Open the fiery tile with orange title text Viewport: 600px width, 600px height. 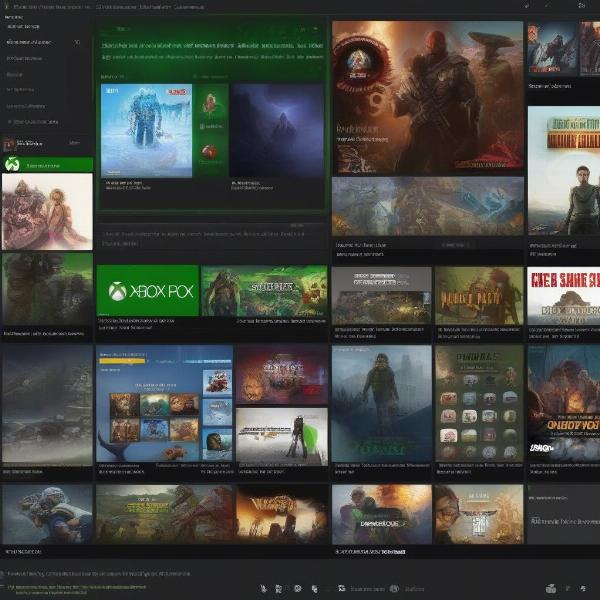point(564,404)
